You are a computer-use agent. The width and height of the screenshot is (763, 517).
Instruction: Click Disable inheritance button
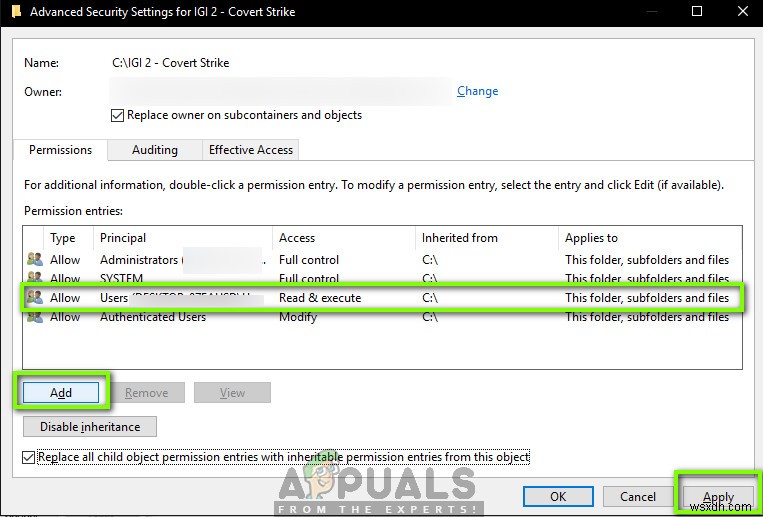click(90, 427)
